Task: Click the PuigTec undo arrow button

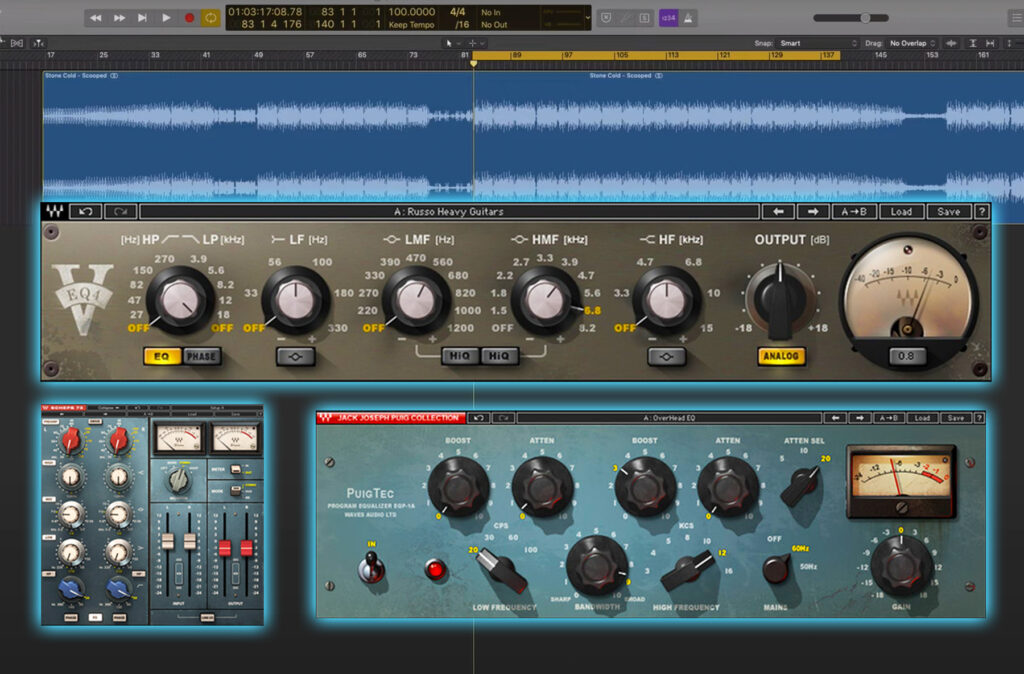Action: pos(479,418)
